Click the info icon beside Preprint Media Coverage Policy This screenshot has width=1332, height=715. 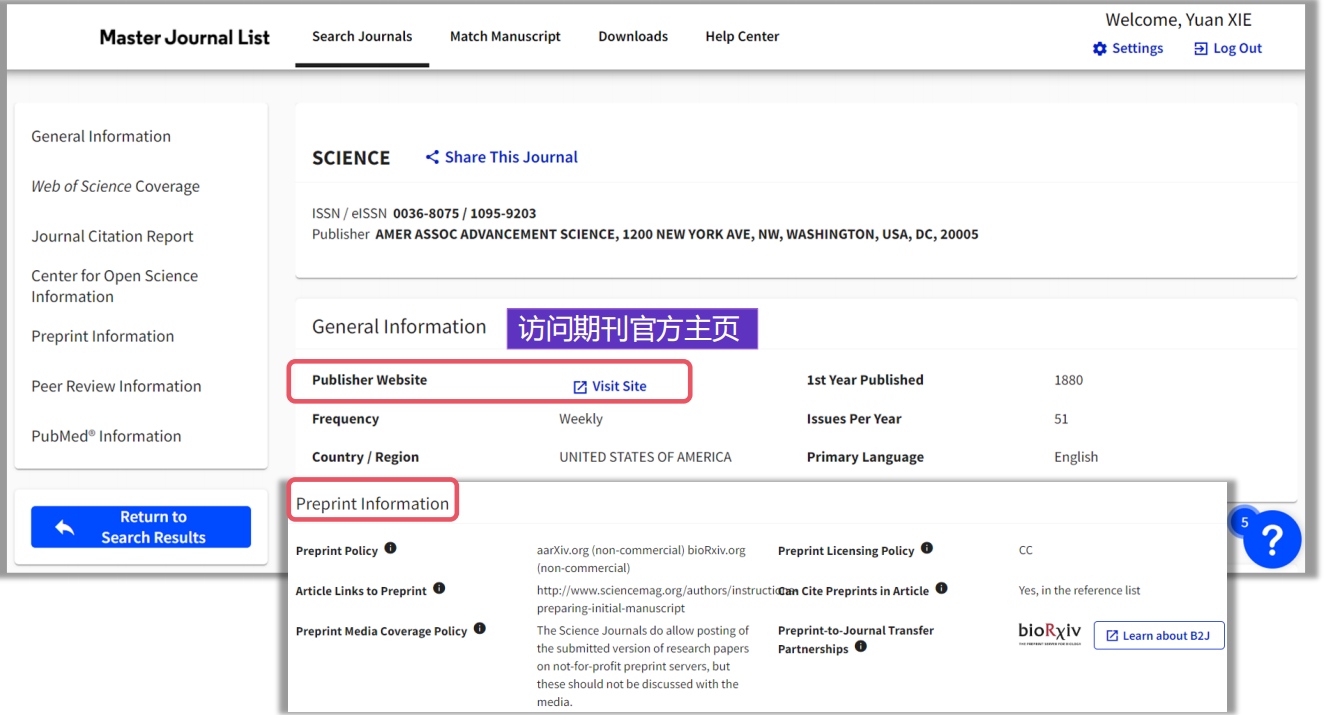[x=480, y=628]
